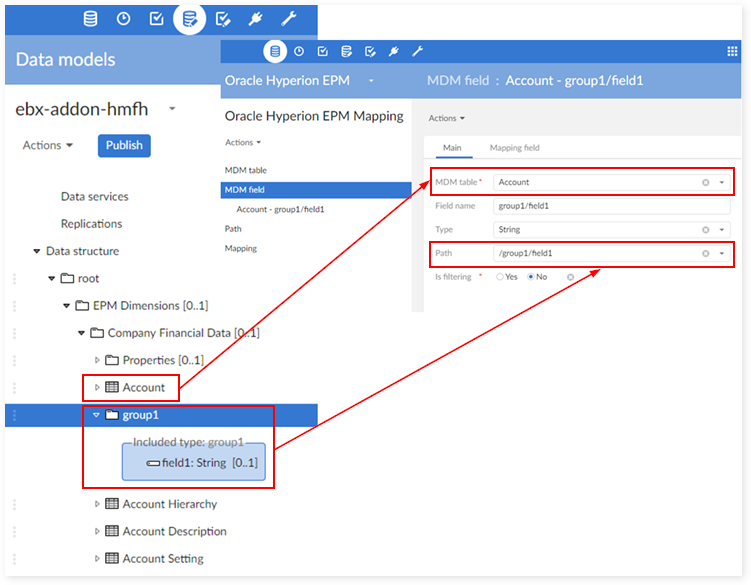Open the MDM table dropdown arrow
The height and width of the screenshot is (585, 751).
(722, 183)
